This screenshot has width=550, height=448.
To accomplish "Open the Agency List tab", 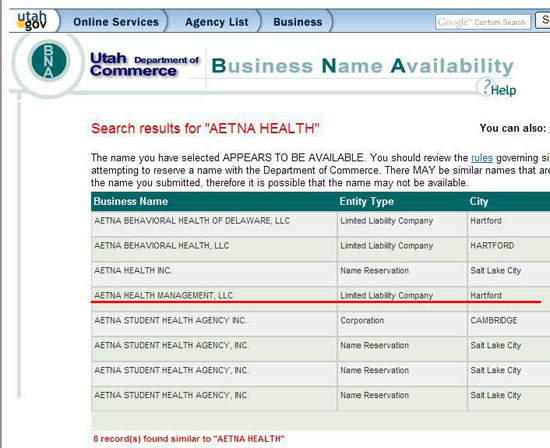I will [216, 22].
